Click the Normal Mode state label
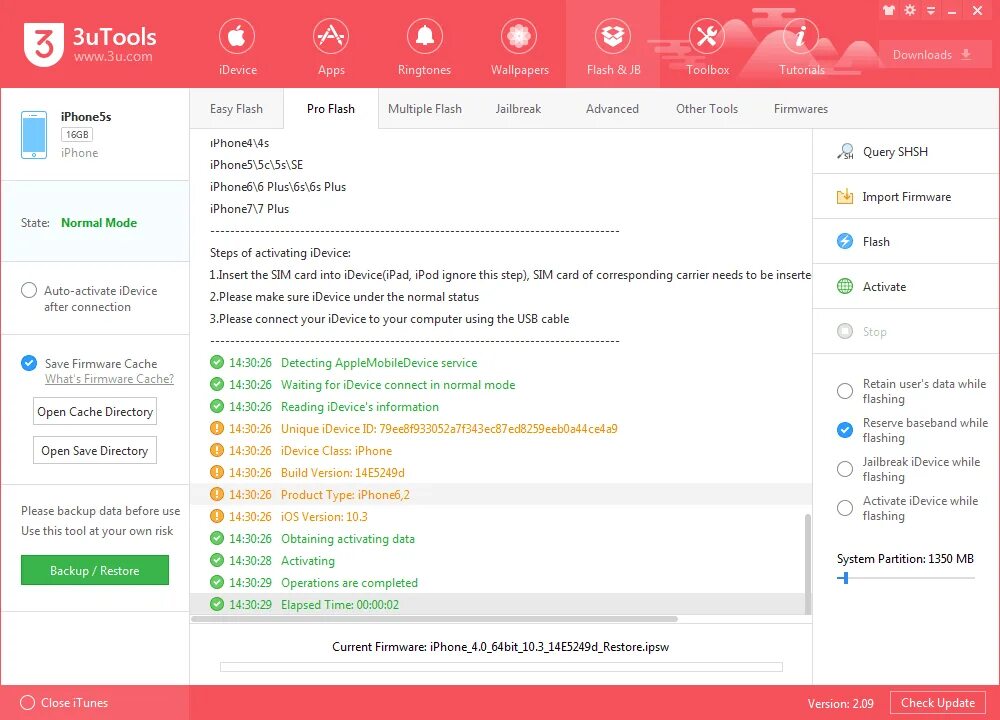1000x720 pixels. click(99, 223)
